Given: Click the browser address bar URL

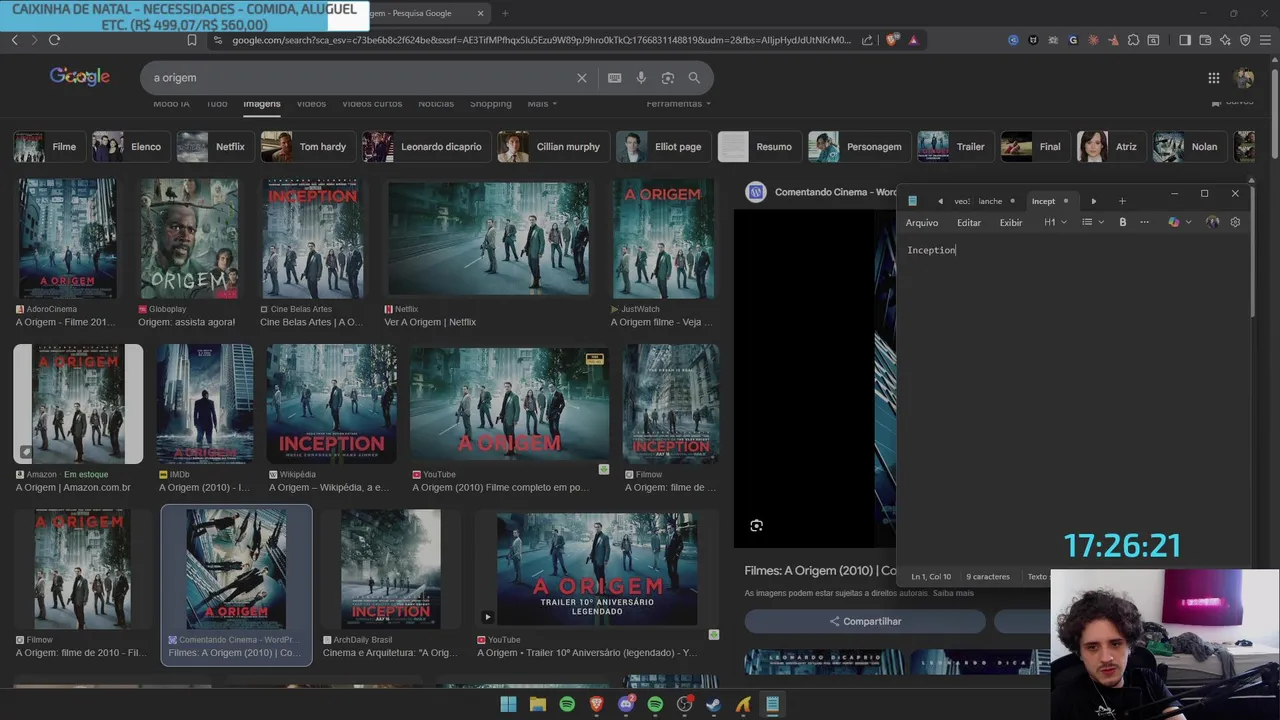Looking at the screenshot, I should [541, 40].
